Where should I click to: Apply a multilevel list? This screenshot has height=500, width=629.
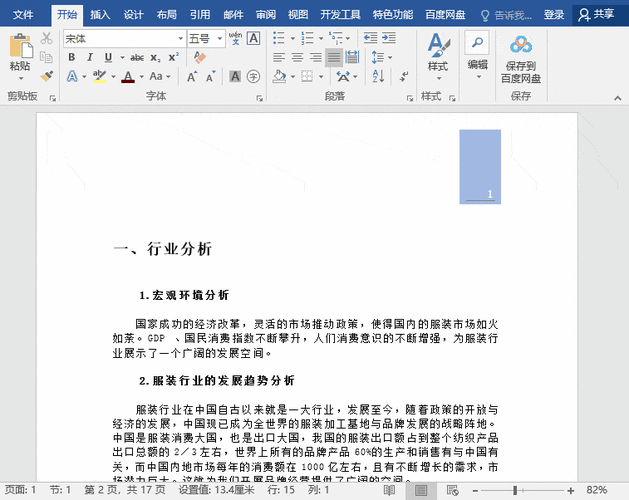click(336, 39)
